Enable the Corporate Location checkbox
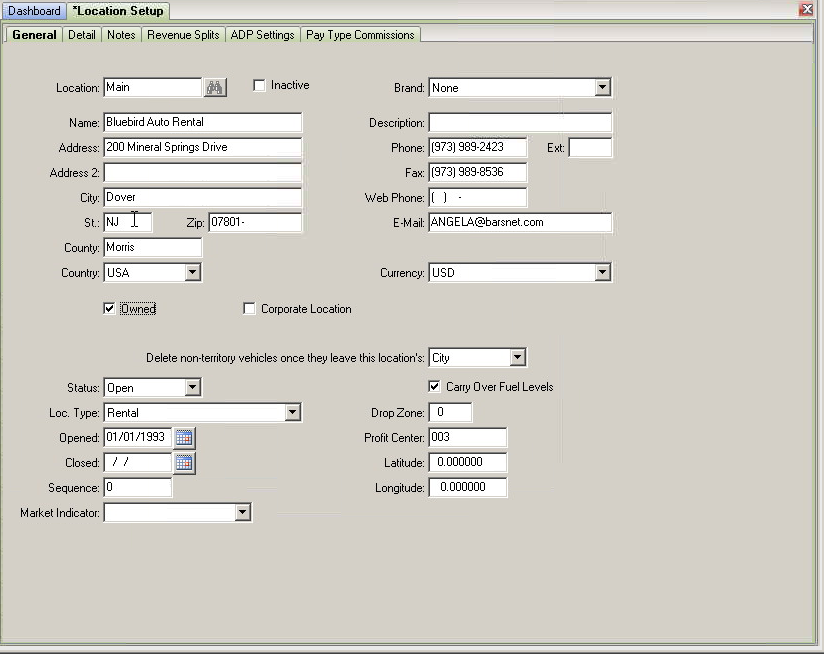Screen dimensions: 824x654 (x=249, y=309)
